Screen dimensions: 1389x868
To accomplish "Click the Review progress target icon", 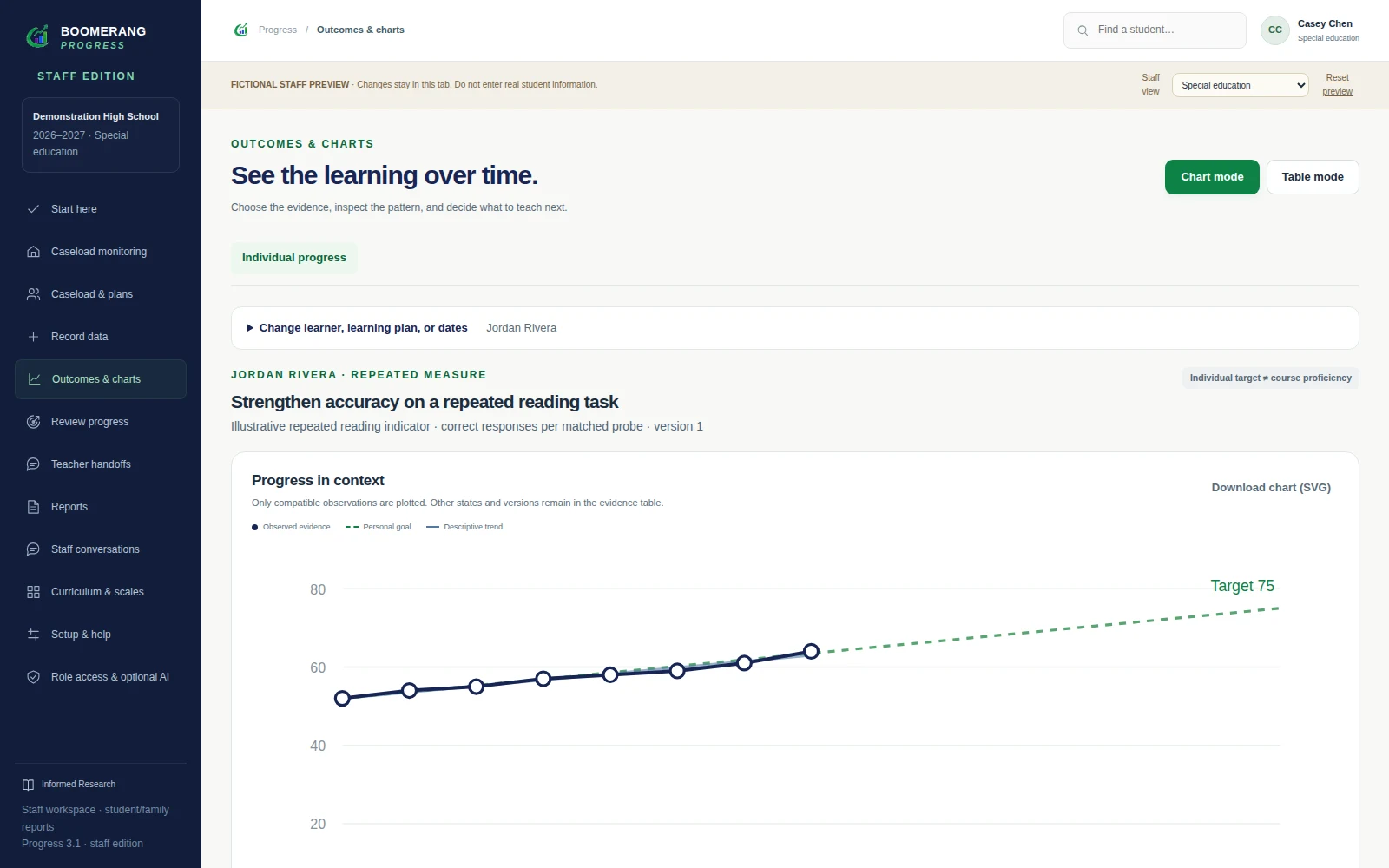I will 33,422.
